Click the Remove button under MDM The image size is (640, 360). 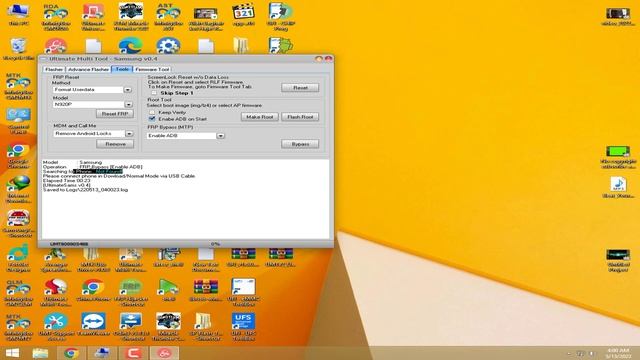[115, 144]
